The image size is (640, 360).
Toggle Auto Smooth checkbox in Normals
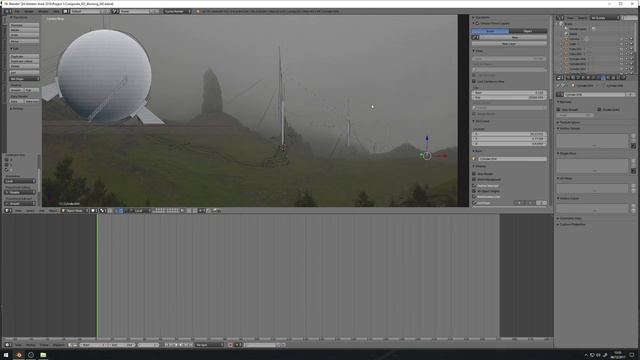[558, 109]
